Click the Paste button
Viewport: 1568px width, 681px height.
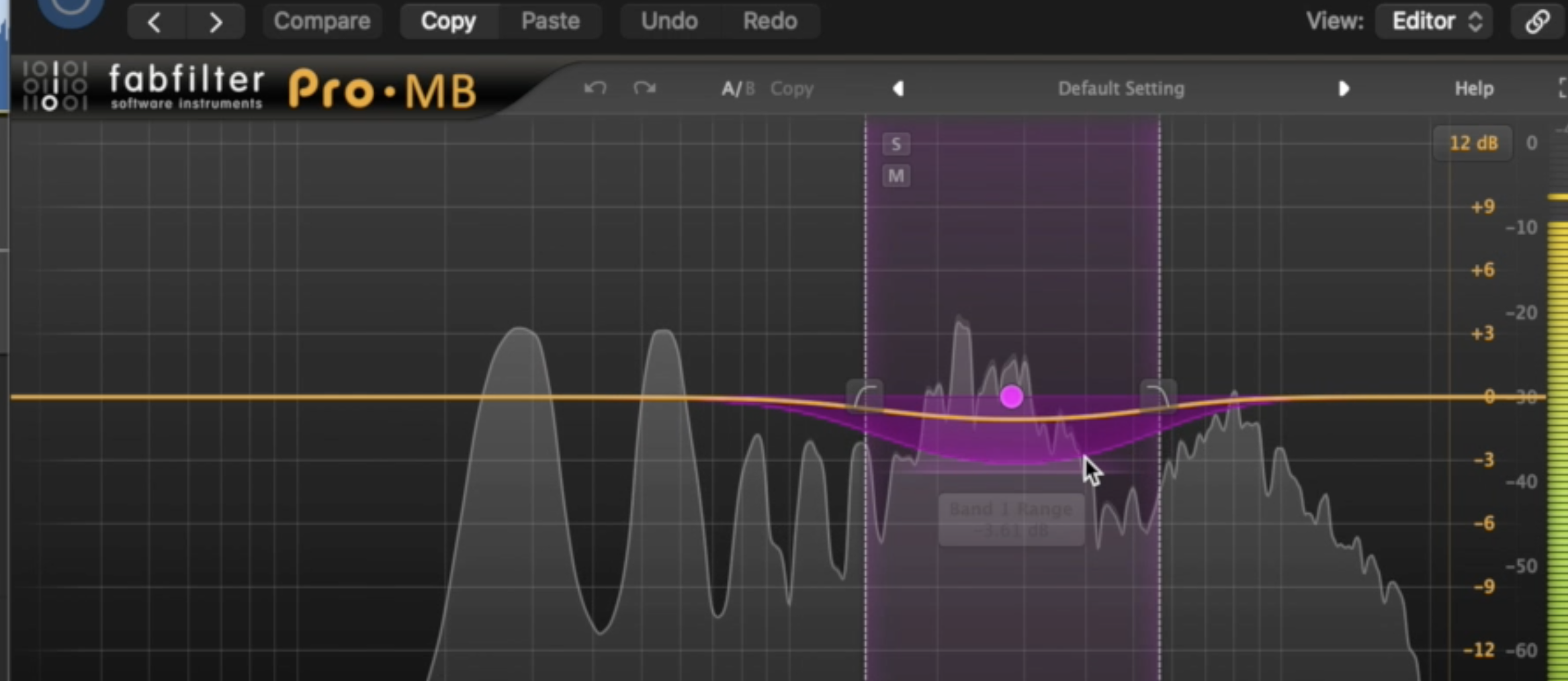click(550, 21)
